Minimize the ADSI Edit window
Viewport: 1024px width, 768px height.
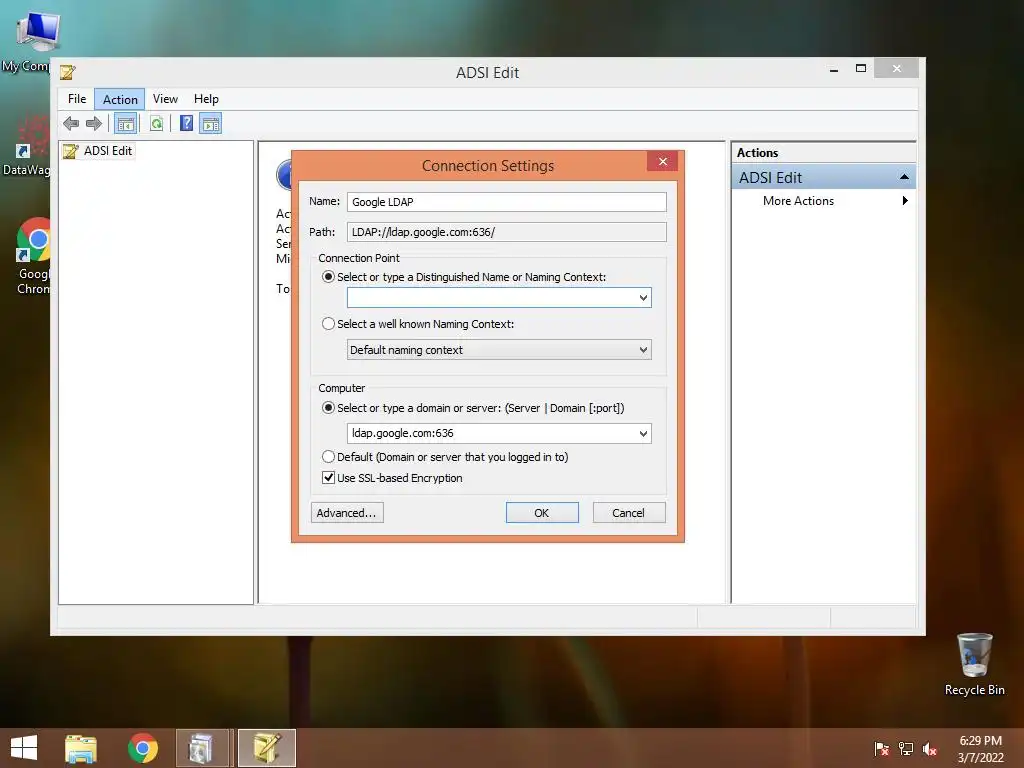tap(834, 69)
